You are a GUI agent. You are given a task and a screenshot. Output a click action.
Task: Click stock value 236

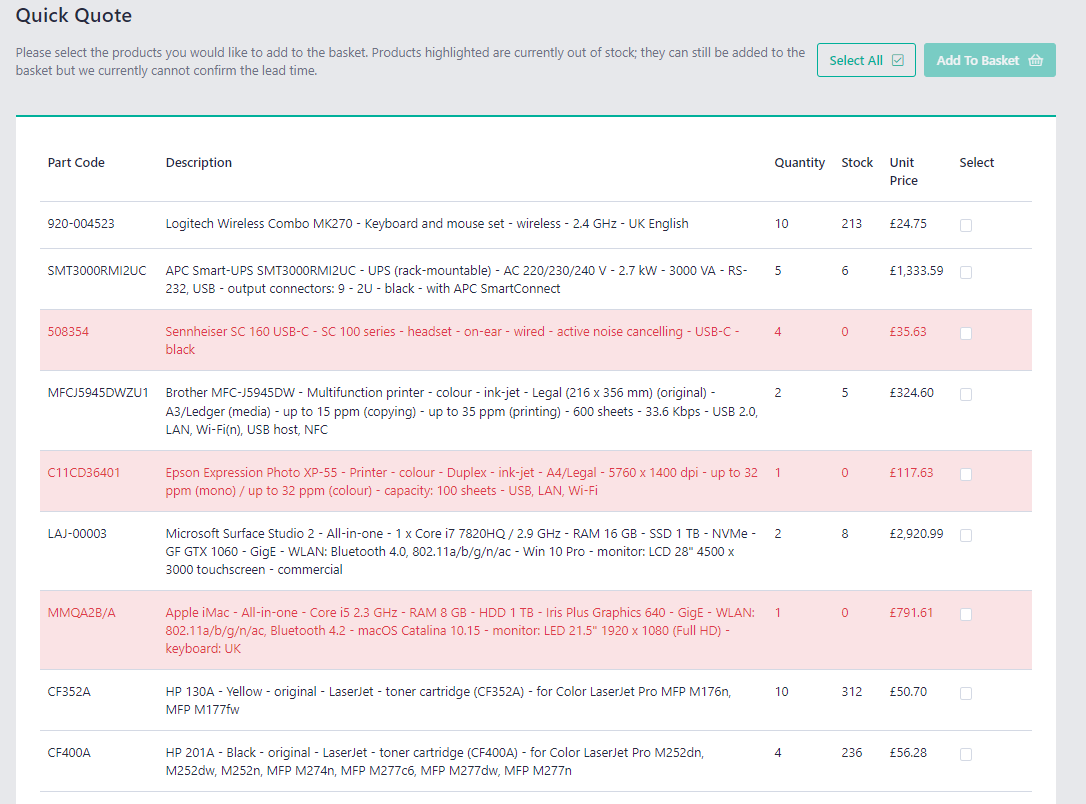[x=851, y=753]
